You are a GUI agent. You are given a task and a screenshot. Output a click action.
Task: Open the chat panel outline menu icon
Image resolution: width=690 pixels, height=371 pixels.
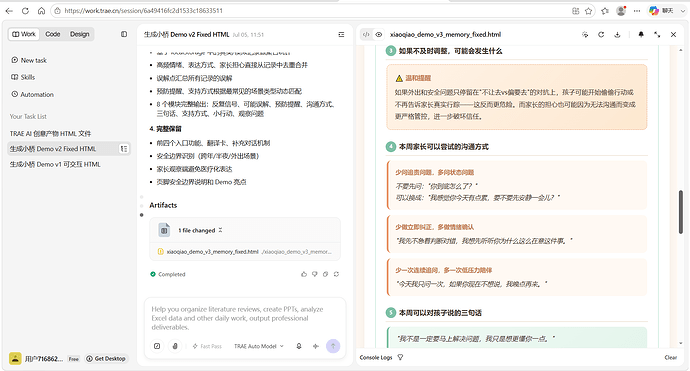pyautogui.click(x=341, y=34)
